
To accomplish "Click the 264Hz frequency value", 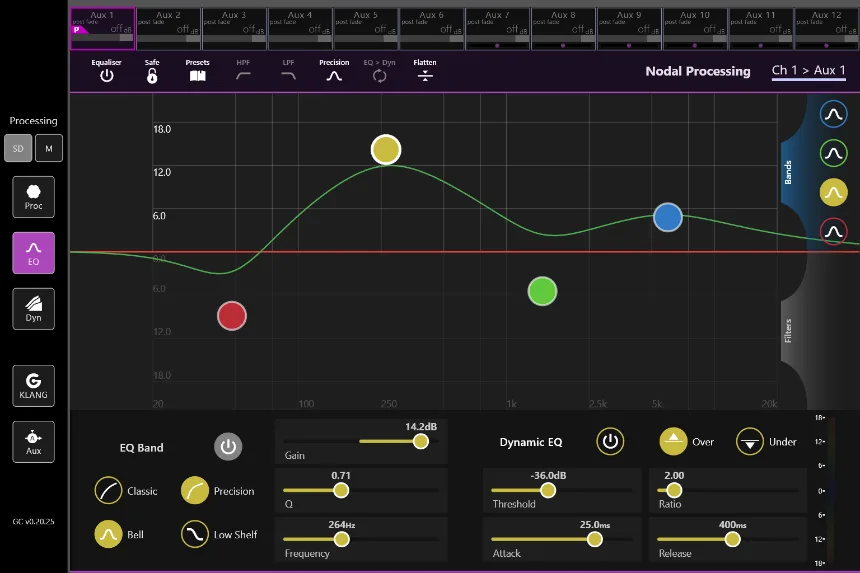I will [x=341, y=525].
